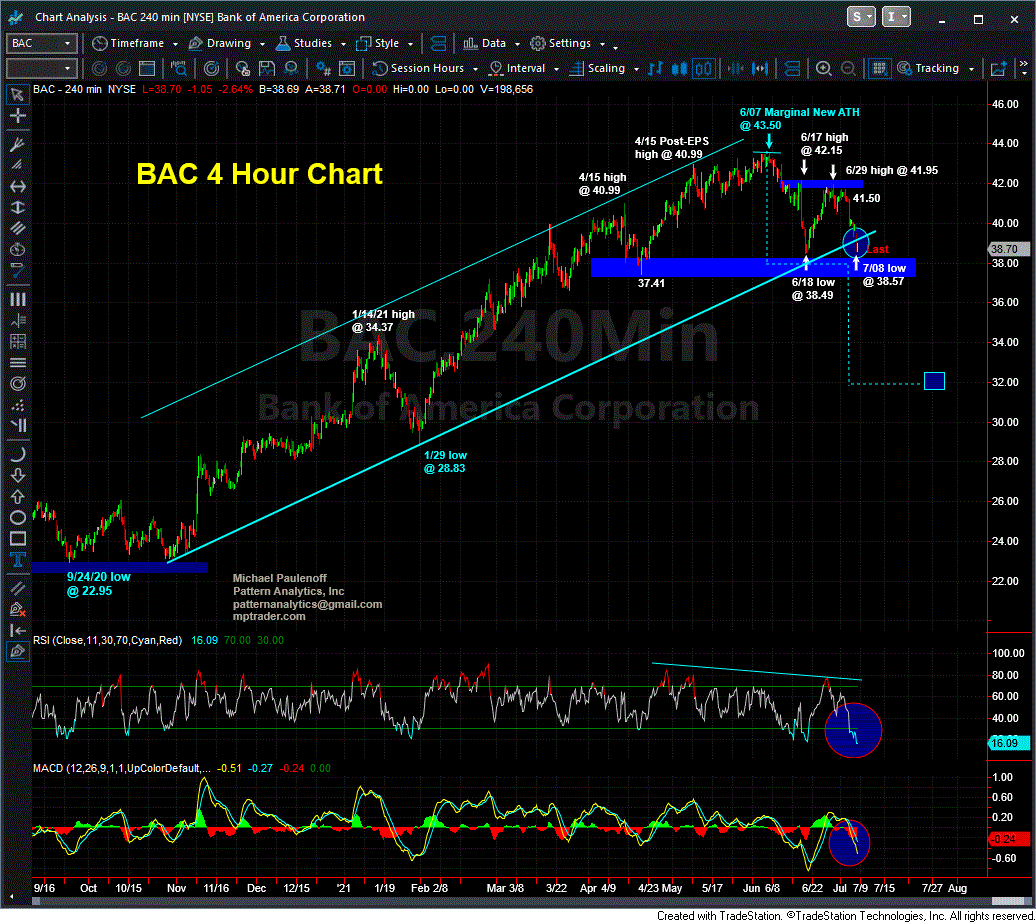Image resolution: width=1036 pixels, height=922 pixels.
Task: Pick the horizontal double-arrow drawing tool
Action: tap(18, 186)
